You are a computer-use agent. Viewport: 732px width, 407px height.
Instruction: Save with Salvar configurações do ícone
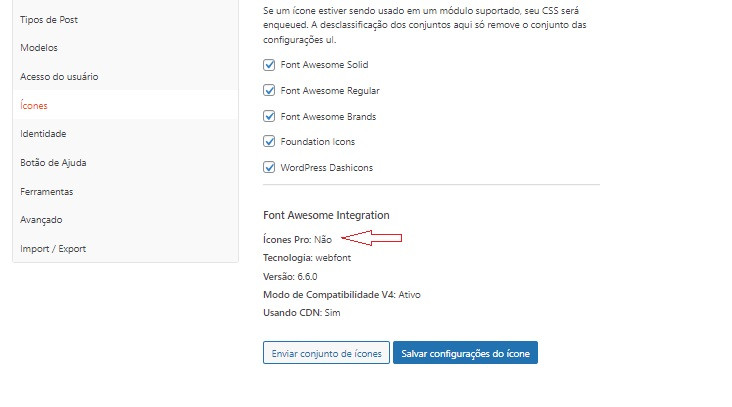coord(465,353)
